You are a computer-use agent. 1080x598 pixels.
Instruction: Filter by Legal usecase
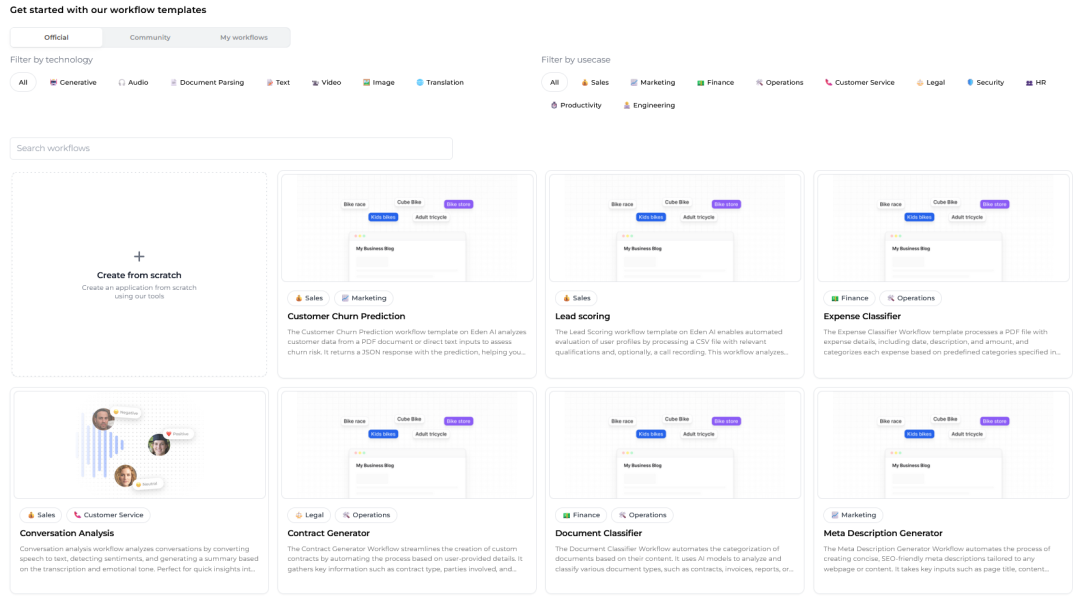click(x=931, y=83)
